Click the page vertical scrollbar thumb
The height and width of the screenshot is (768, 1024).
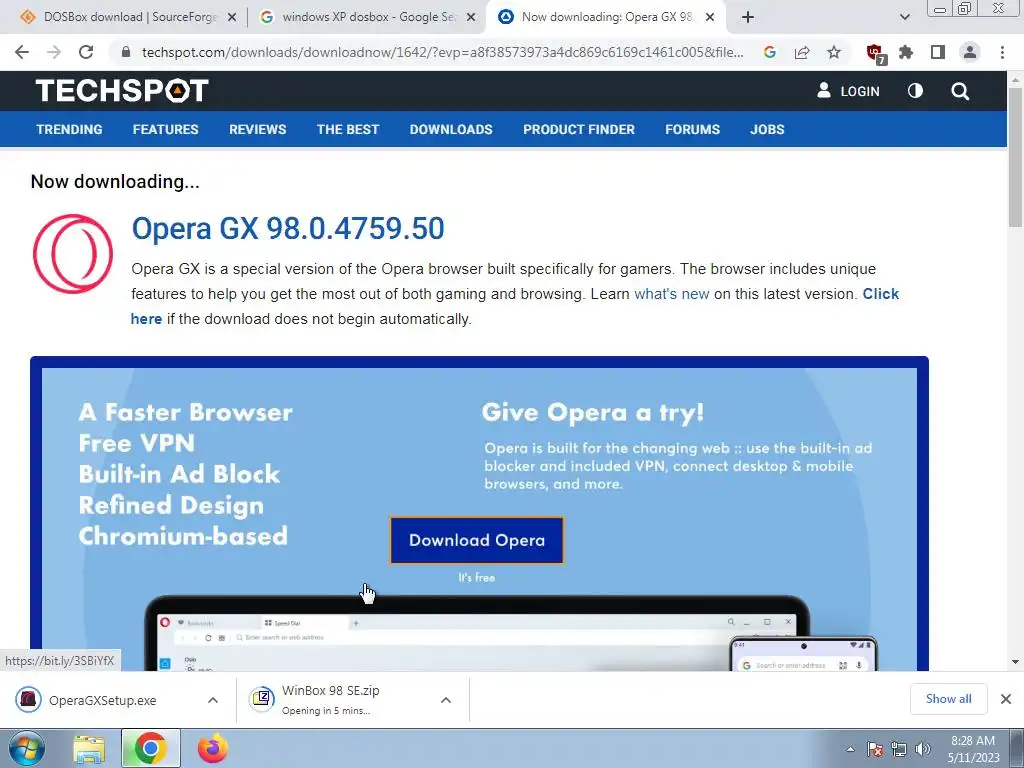coord(1015,157)
